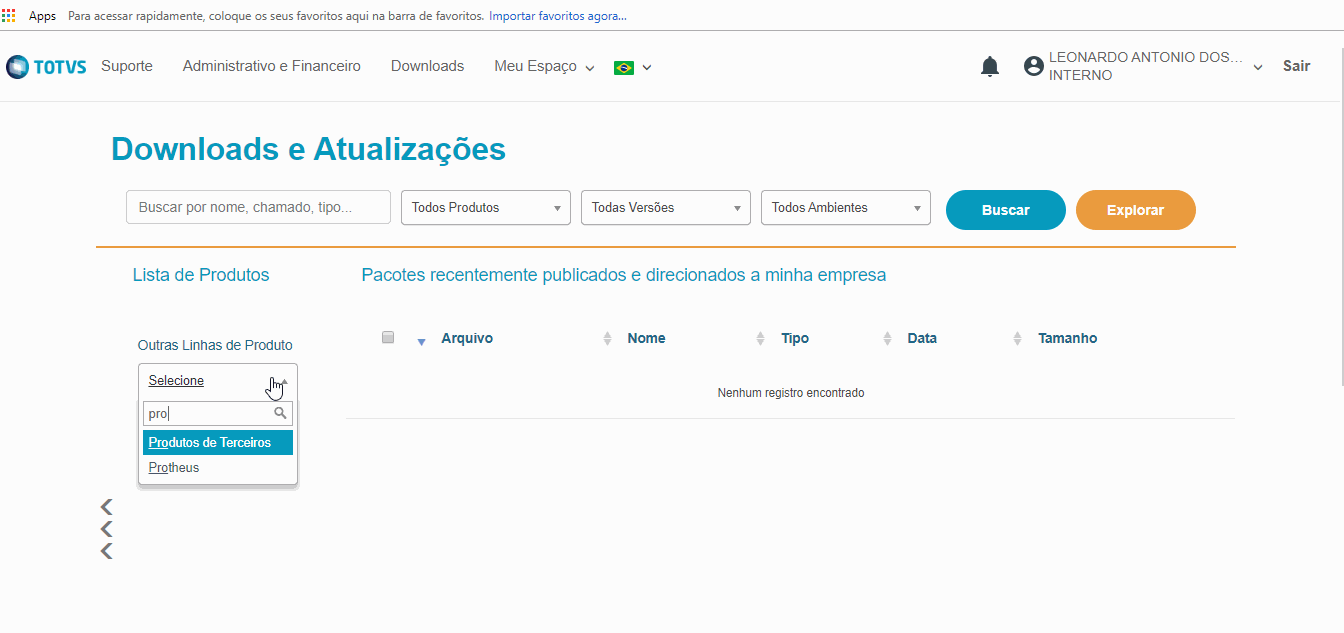Open Administrativo e Financeiro menu

(272, 66)
